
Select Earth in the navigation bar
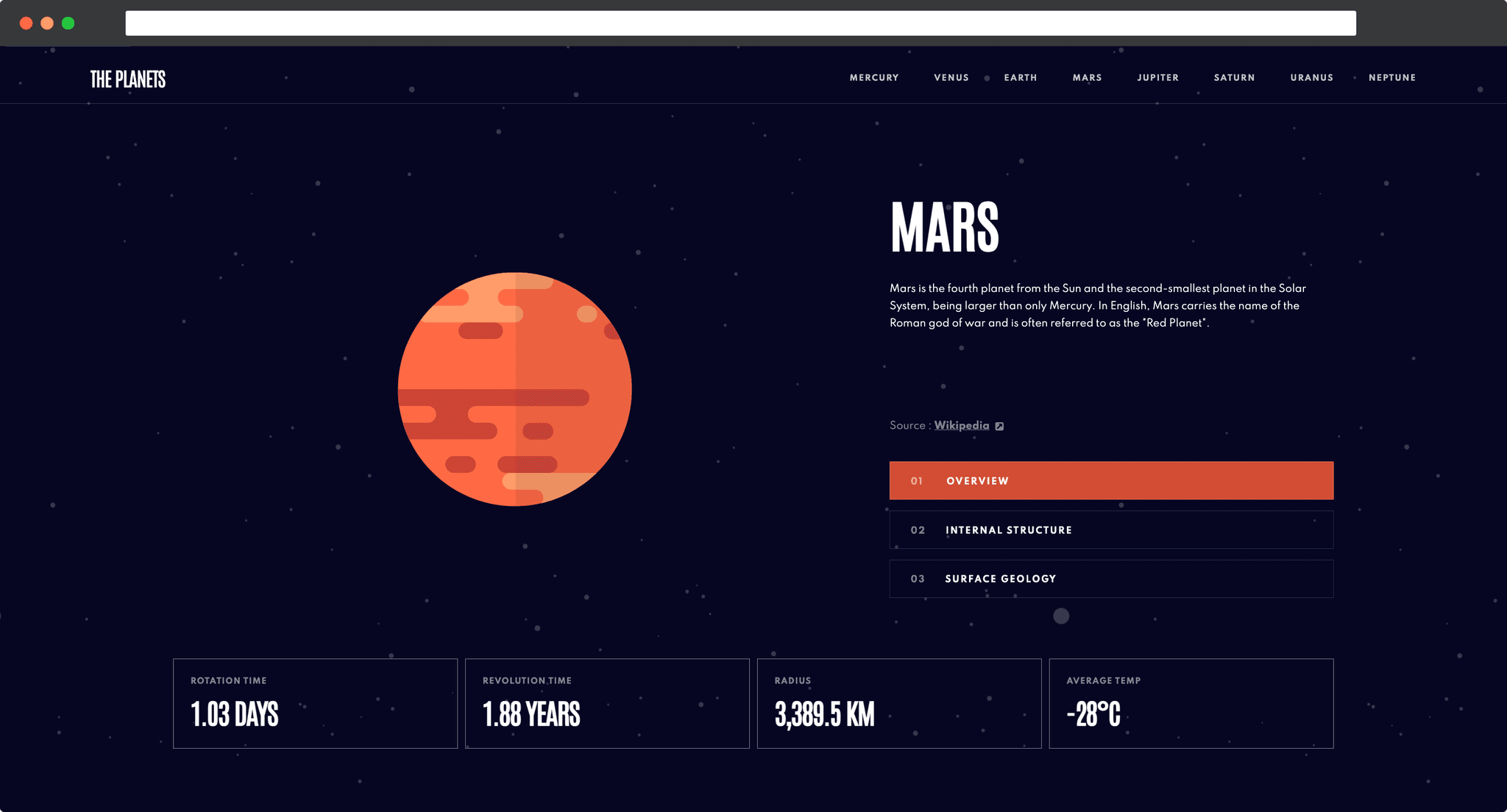click(1020, 77)
